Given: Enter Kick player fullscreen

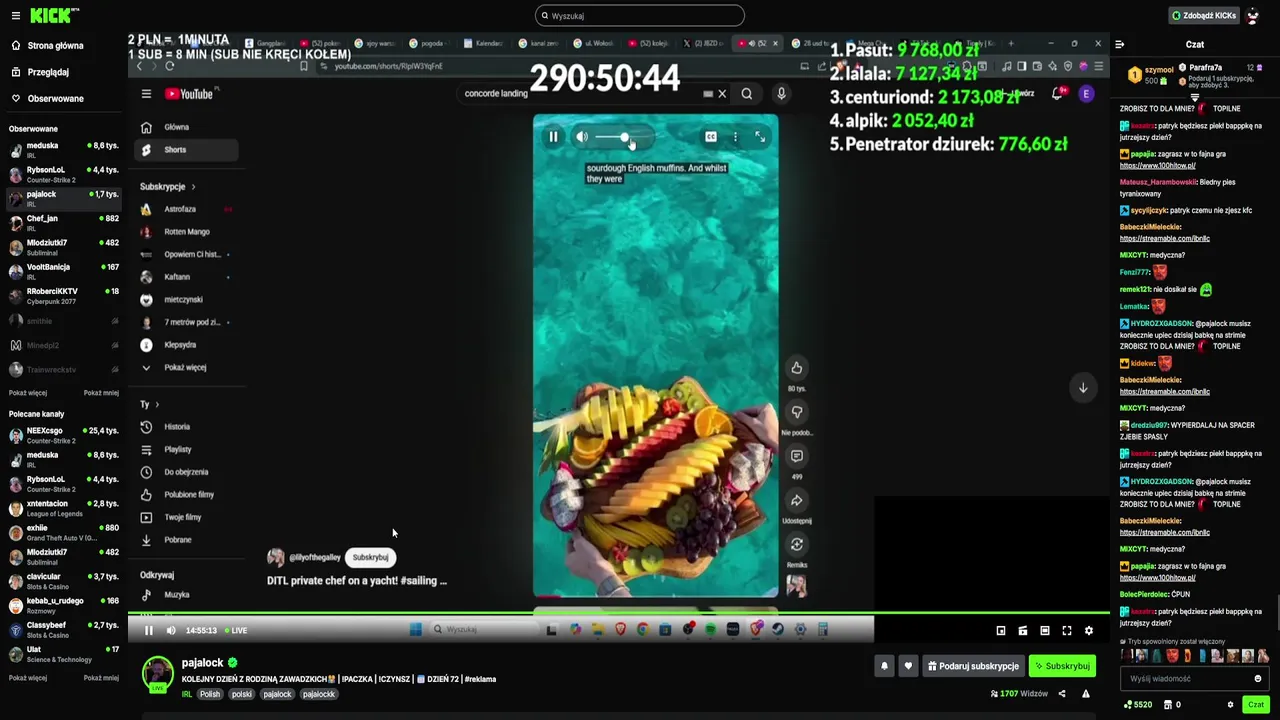Looking at the screenshot, I should (1067, 631).
